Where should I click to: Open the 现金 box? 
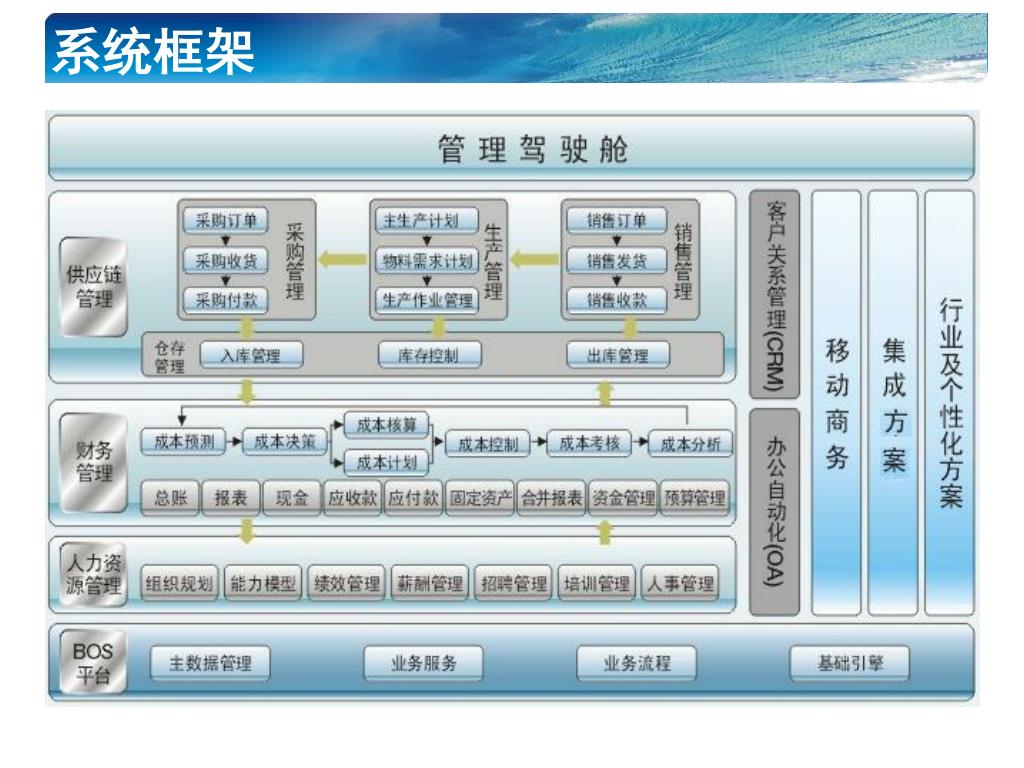pyautogui.click(x=292, y=498)
